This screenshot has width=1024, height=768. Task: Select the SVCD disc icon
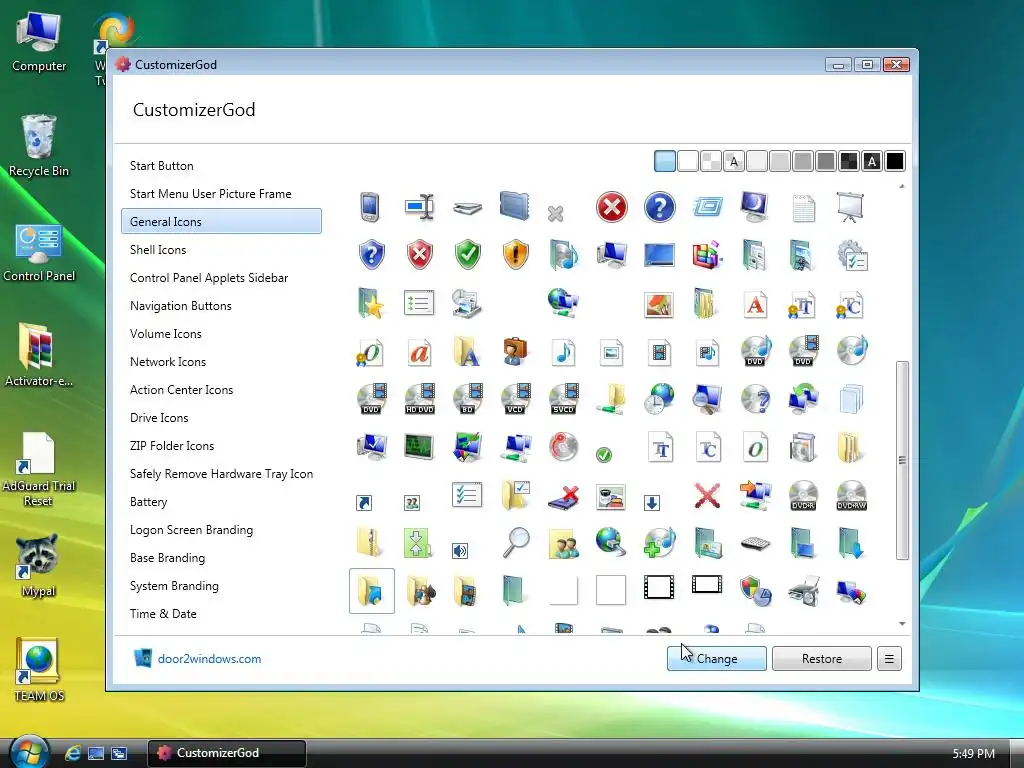click(564, 399)
